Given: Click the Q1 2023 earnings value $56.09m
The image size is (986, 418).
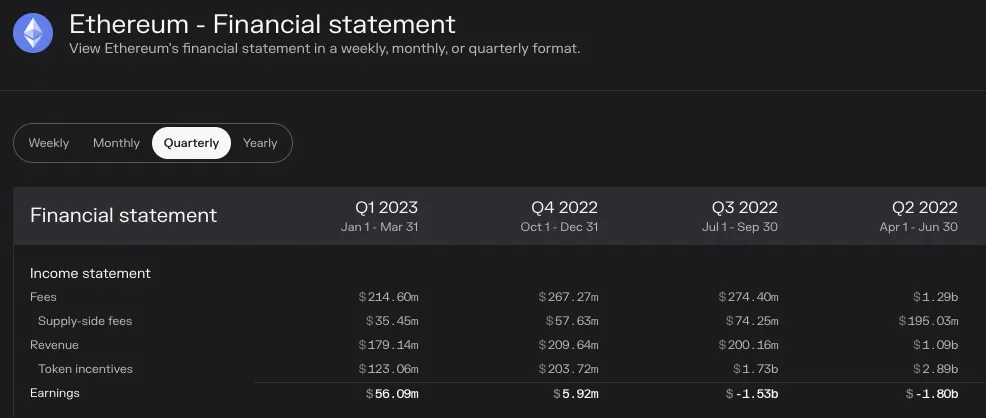Looking at the screenshot, I should coord(392,394).
